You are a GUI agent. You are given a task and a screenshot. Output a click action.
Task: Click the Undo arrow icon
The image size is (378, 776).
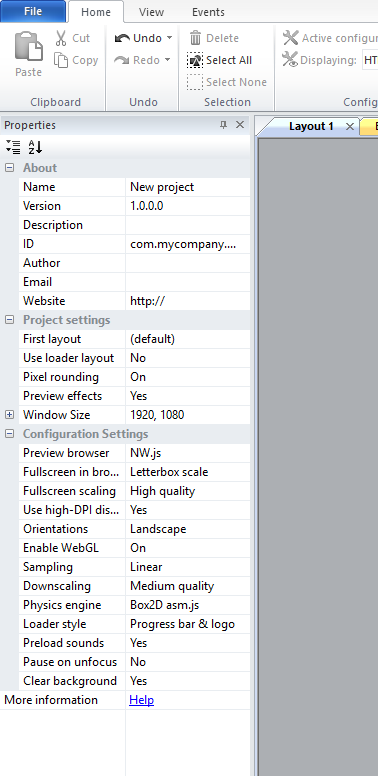(x=122, y=38)
